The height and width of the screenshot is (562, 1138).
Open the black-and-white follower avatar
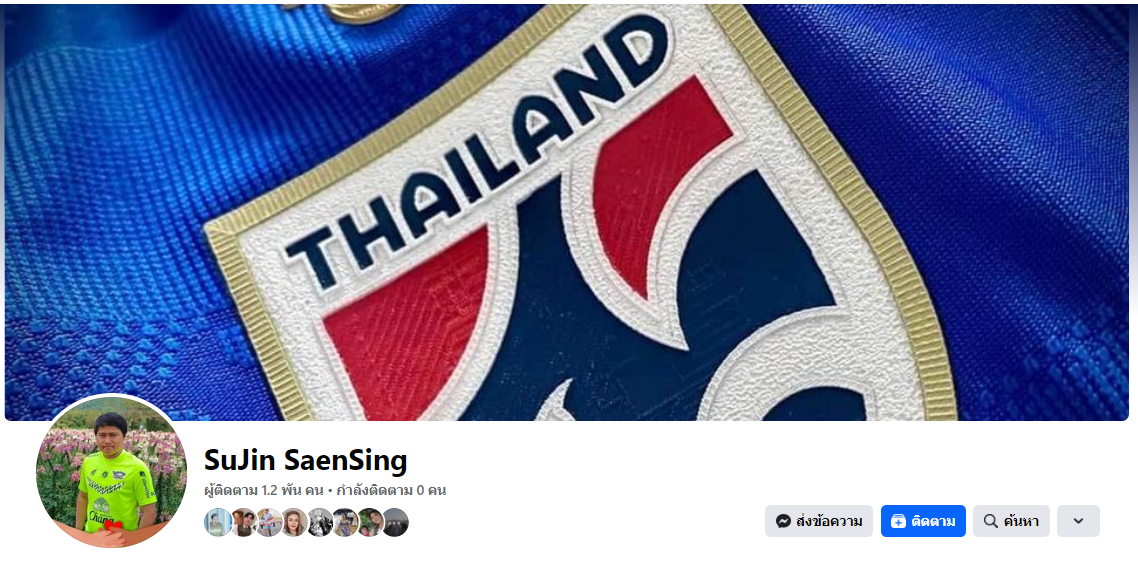[x=319, y=522]
